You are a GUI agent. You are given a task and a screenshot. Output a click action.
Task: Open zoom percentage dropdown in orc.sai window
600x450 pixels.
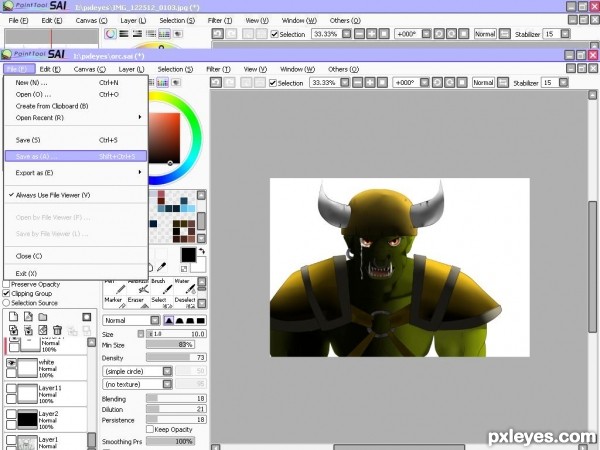click(x=345, y=82)
